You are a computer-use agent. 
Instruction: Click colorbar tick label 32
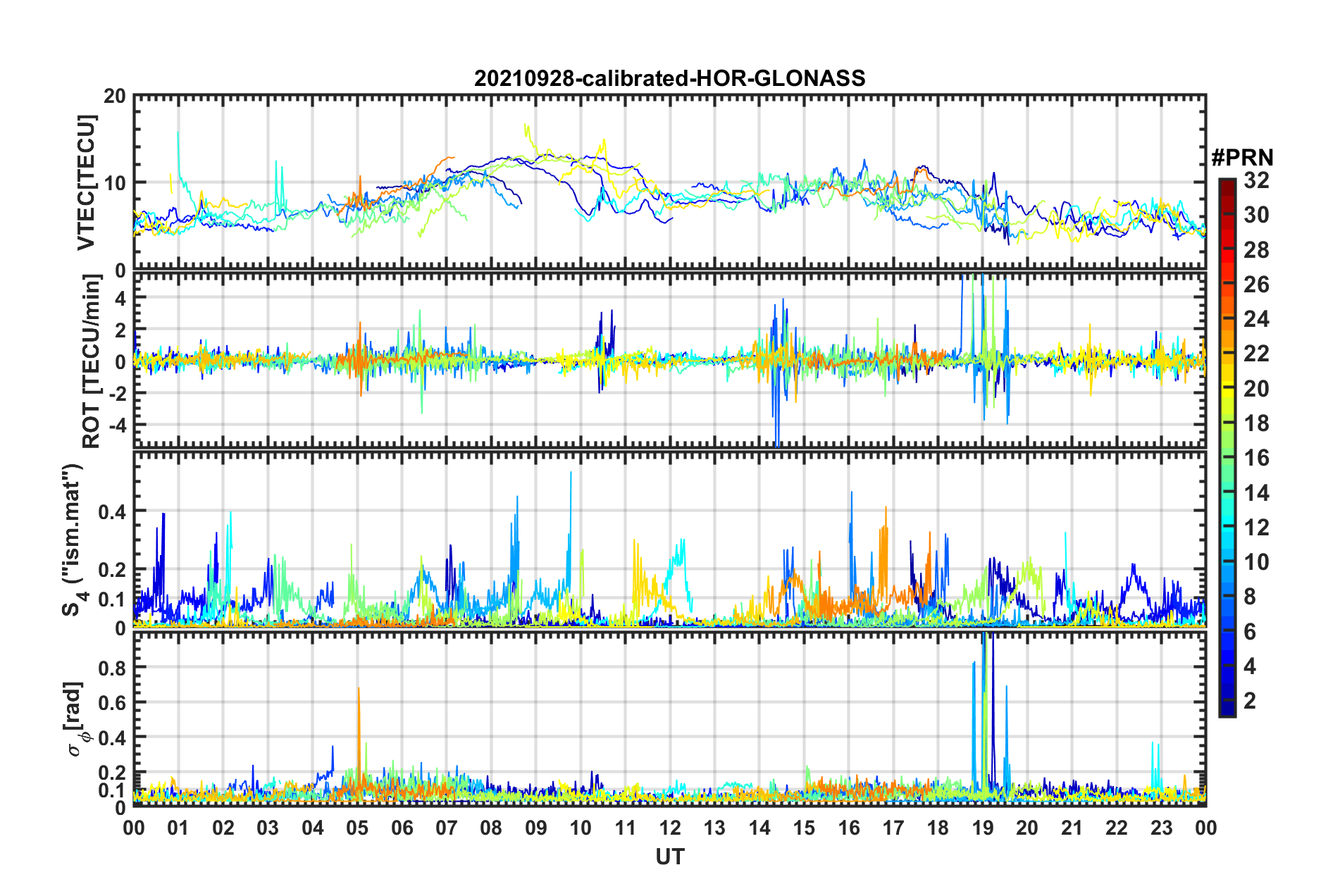[x=1256, y=180]
